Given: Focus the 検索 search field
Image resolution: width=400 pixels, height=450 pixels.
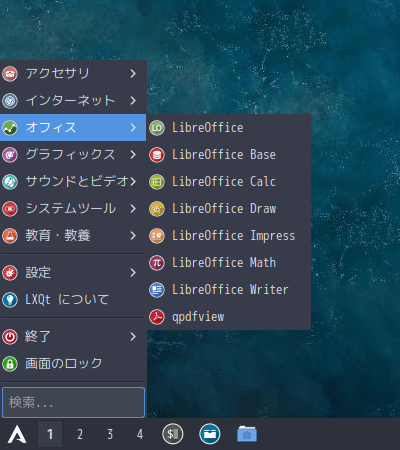Looking at the screenshot, I should click(73, 402).
